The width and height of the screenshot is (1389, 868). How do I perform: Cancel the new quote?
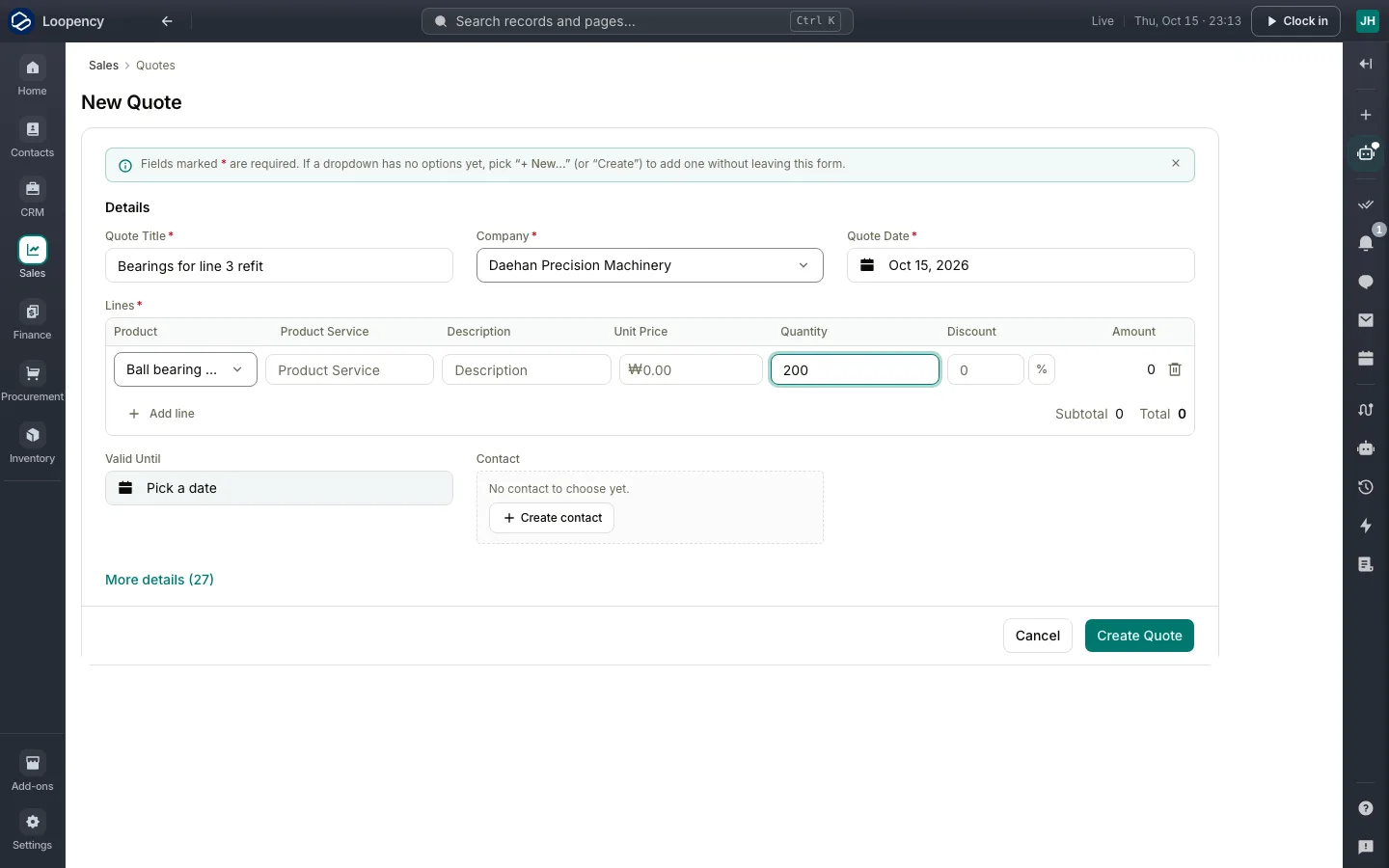coord(1038,636)
